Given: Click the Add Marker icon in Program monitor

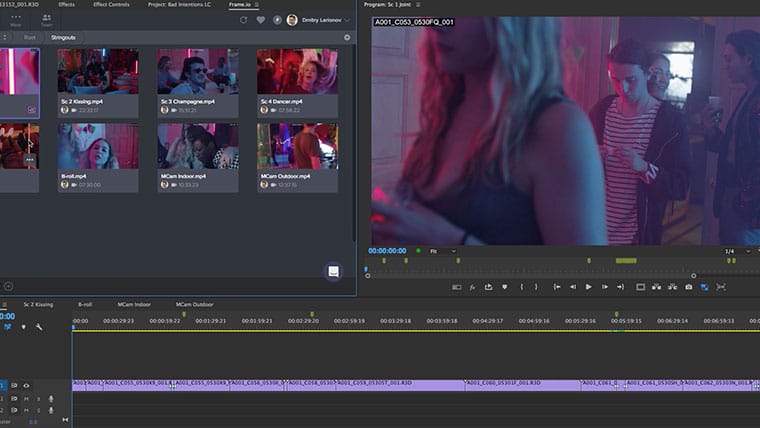Looking at the screenshot, I should [x=505, y=287].
